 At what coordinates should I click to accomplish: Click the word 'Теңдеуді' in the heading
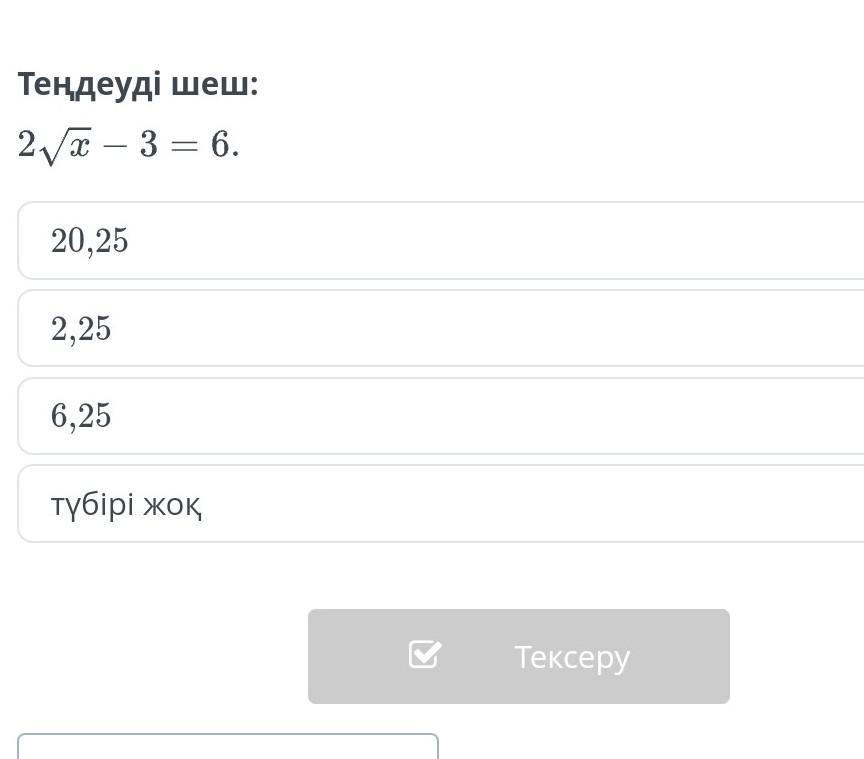89,85
